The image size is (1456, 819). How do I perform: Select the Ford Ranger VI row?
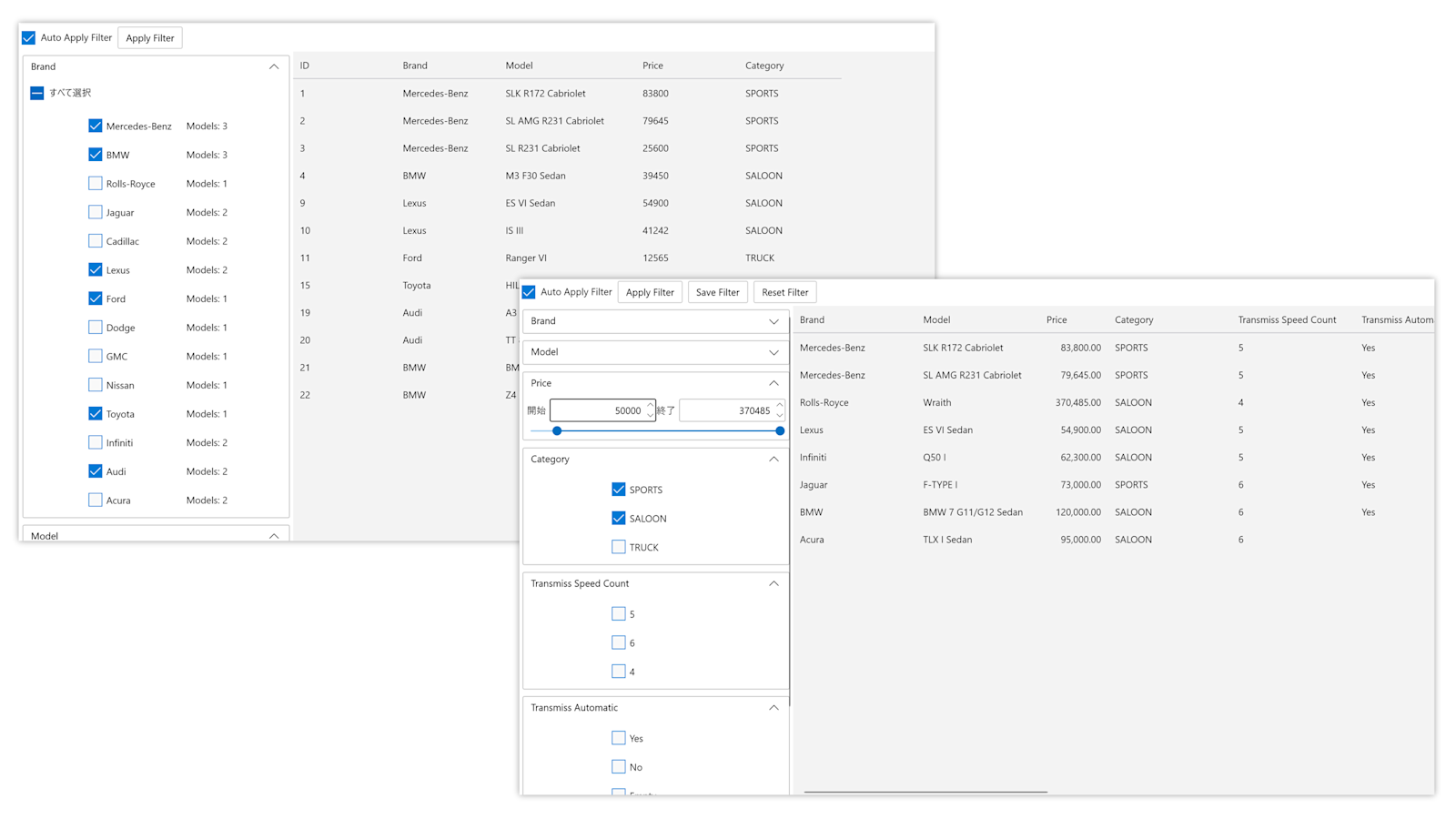(x=567, y=258)
